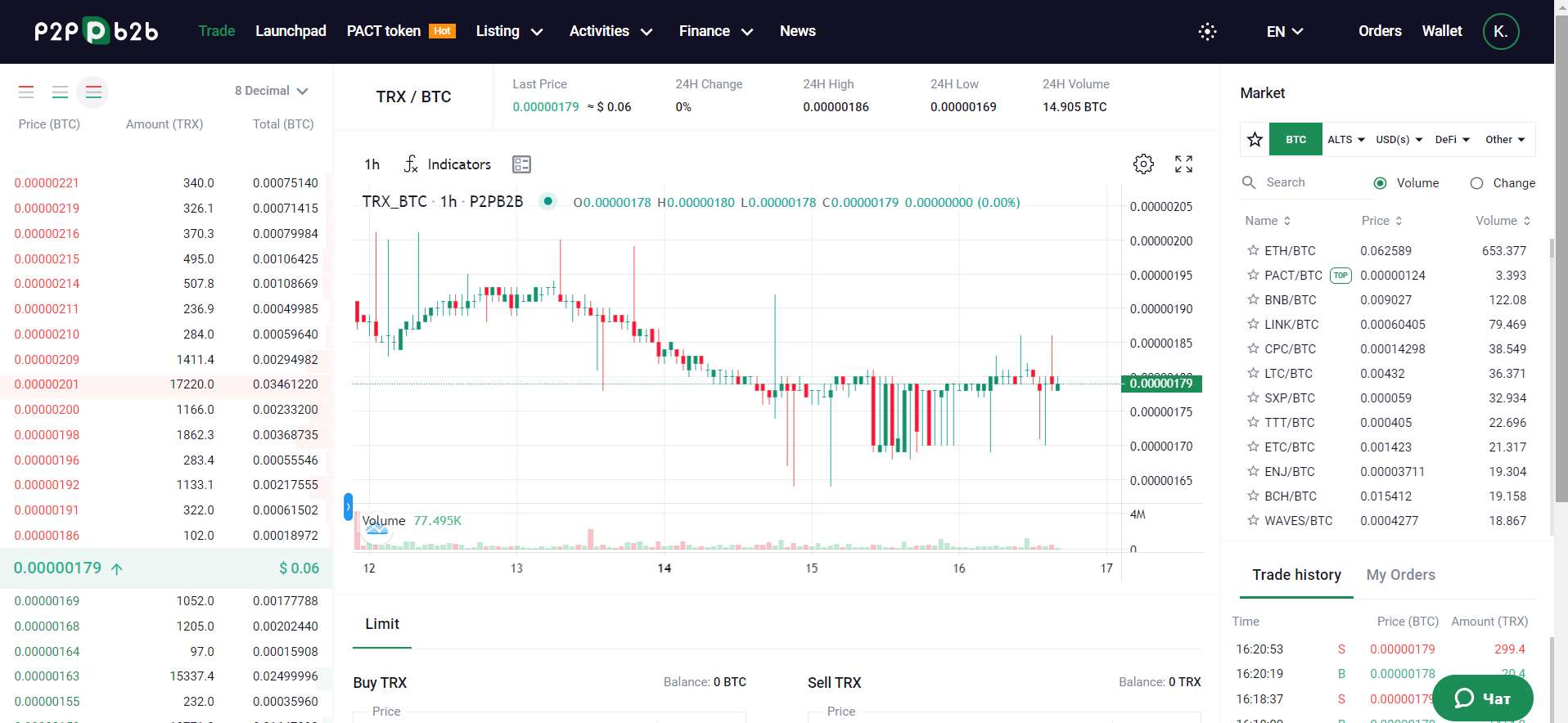Show buy orders only in order book
Screen dimensions: 1568x723
click(x=60, y=92)
